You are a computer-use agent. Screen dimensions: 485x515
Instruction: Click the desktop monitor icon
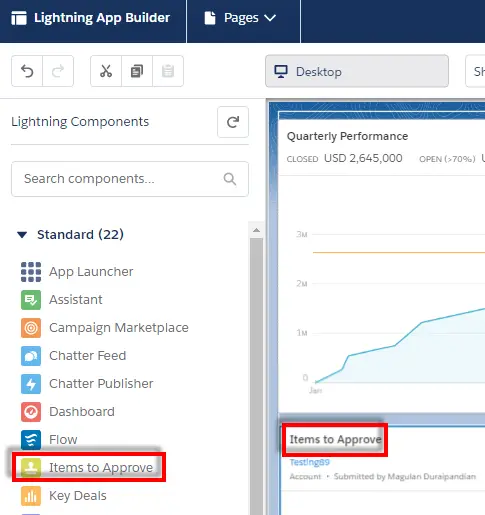click(281, 72)
